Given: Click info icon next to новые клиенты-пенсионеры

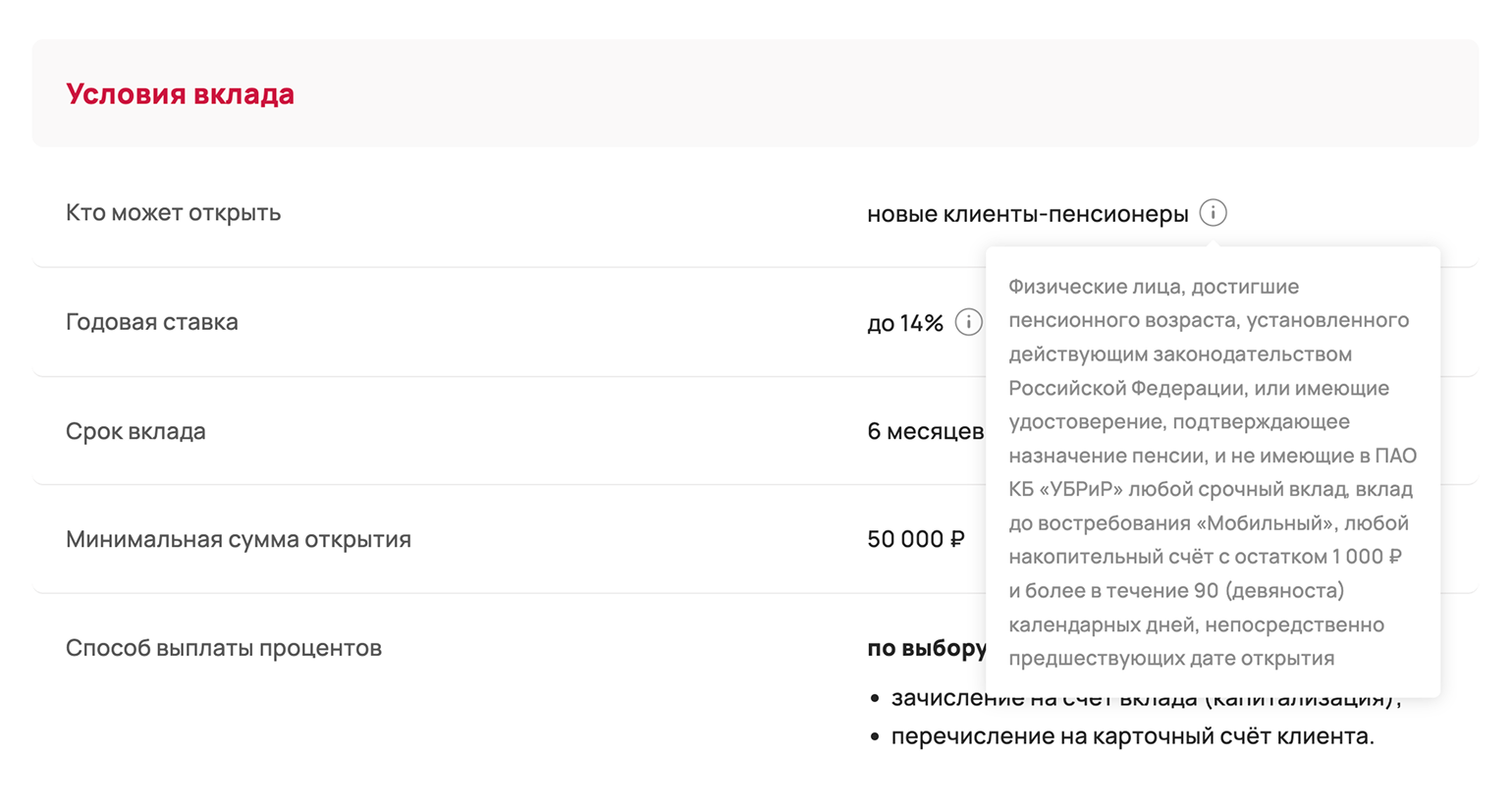Looking at the screenshot, I should (x=1213, y=213).
